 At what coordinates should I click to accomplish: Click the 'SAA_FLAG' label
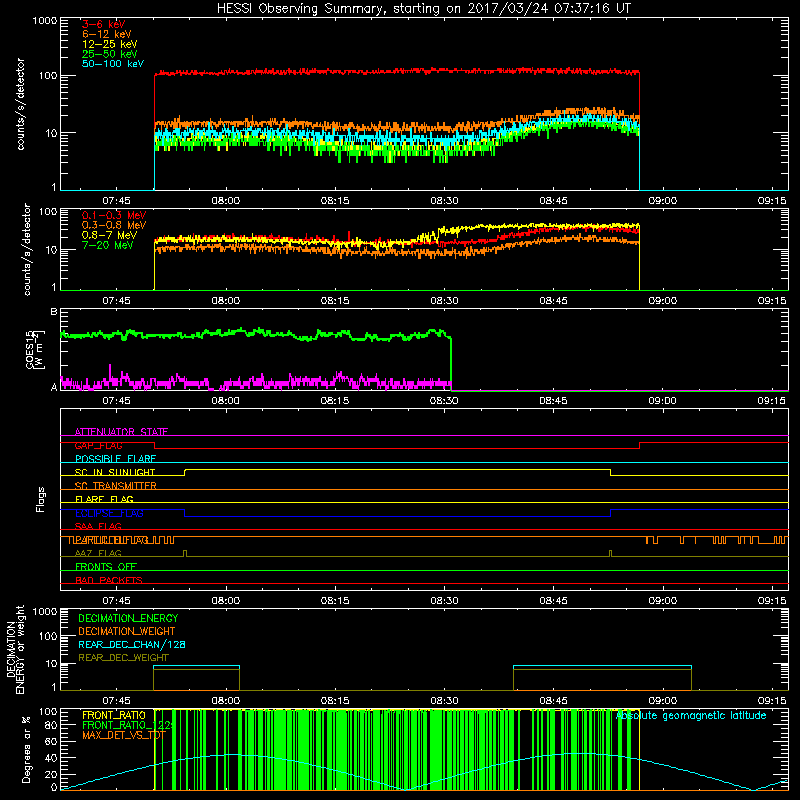pos(98,526)
